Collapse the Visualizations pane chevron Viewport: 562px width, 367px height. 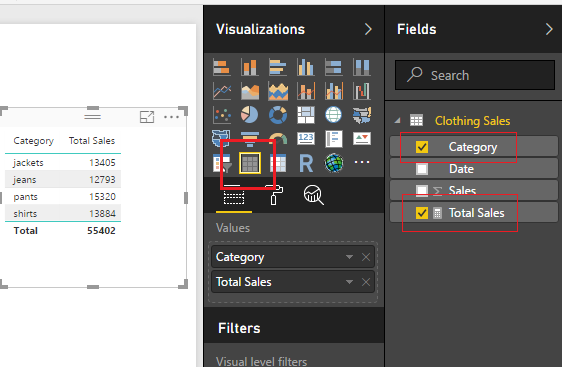[x=368, y=29]
